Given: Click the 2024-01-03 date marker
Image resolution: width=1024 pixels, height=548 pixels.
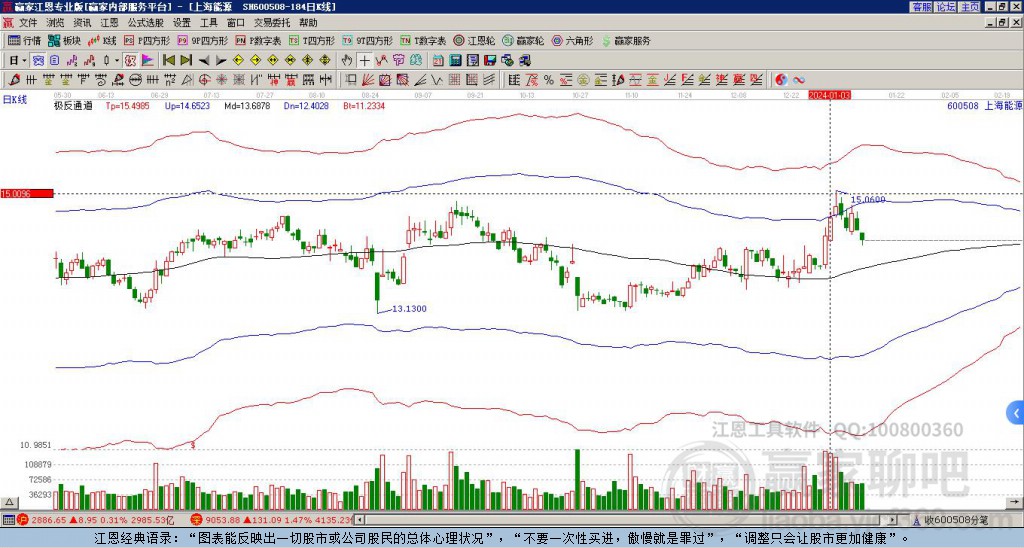Looking at the screenshot, I should 829,95.
